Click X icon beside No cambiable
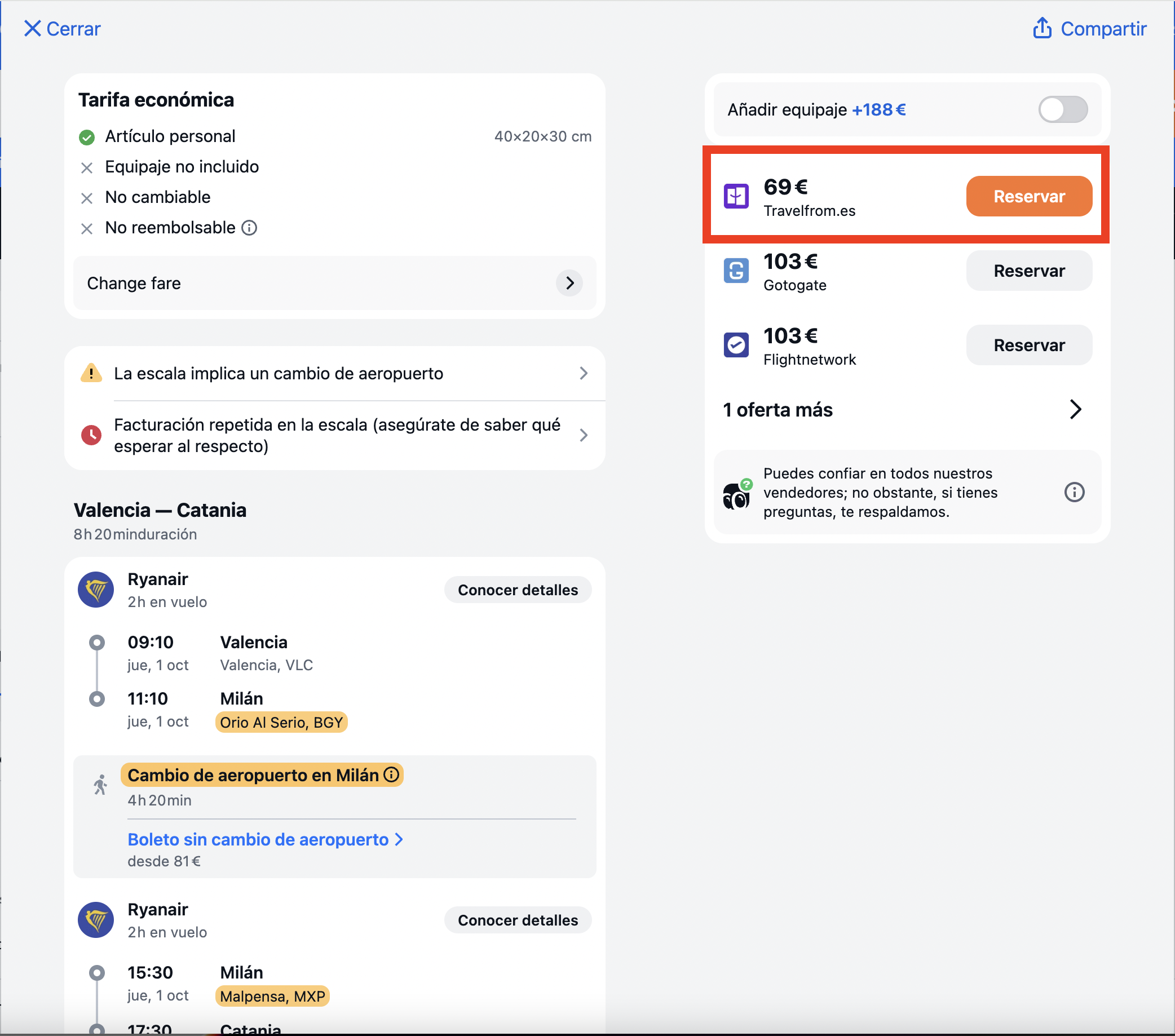Image resolution: width=1175 pixels, height=1036 pixels. (87, 198)
